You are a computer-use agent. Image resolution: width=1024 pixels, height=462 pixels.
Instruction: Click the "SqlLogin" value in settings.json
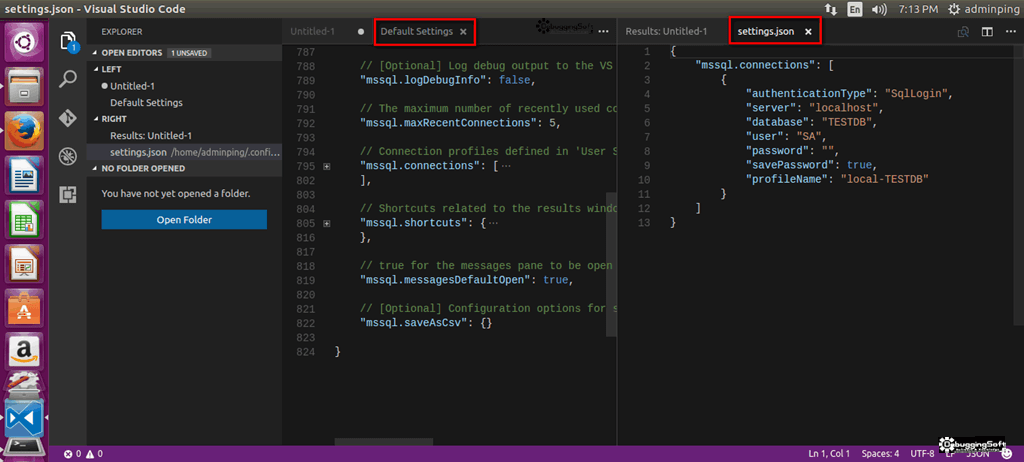point(916,94)
